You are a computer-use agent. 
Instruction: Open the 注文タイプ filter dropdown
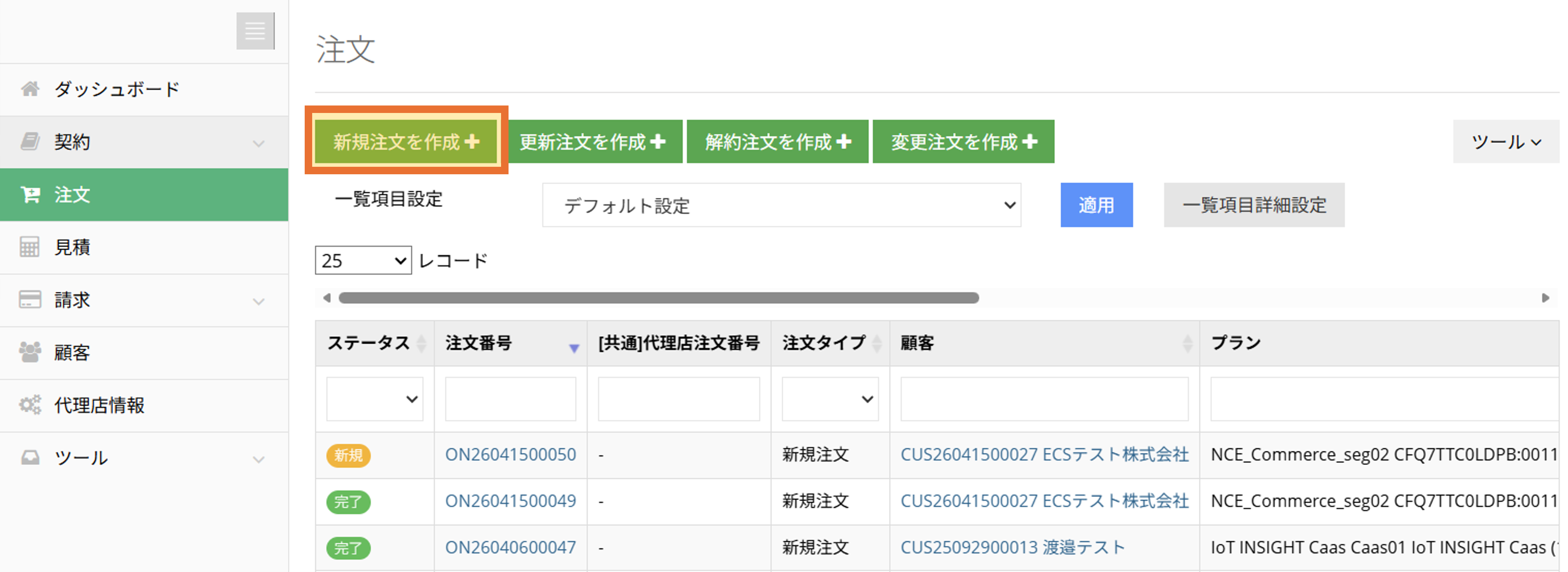tap(830, 399)
